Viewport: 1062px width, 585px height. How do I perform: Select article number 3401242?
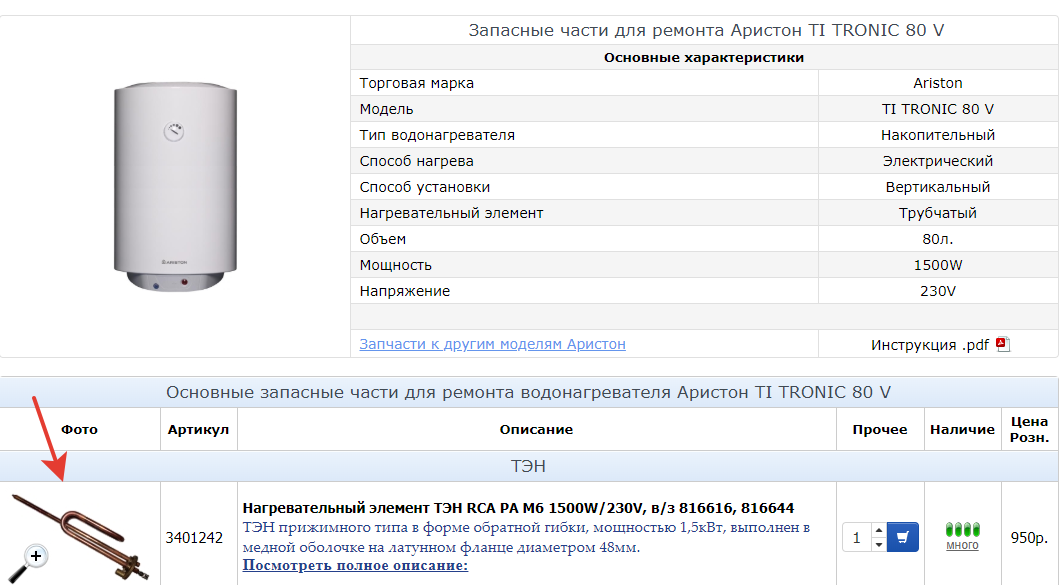click(x=194, y=538)
